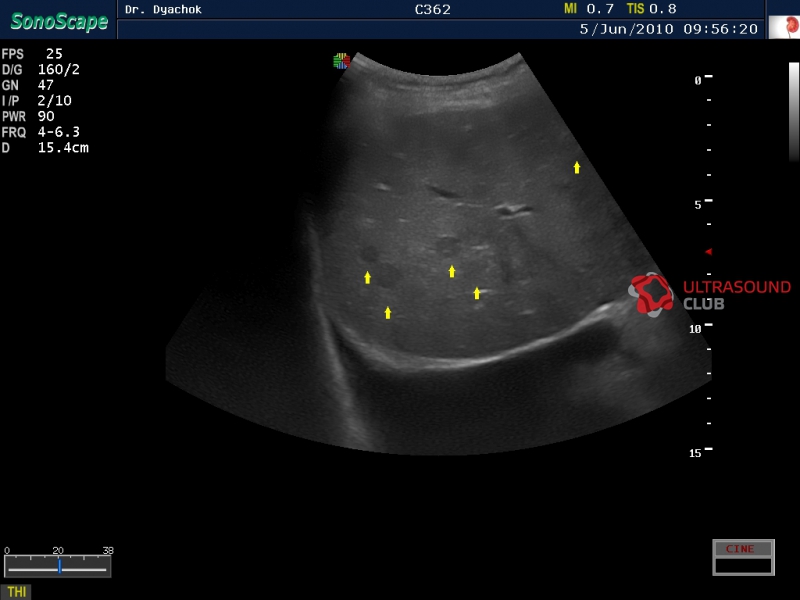Click the red focus position triangle
Viewport: 800px width, 600px height.
point(708,252)
